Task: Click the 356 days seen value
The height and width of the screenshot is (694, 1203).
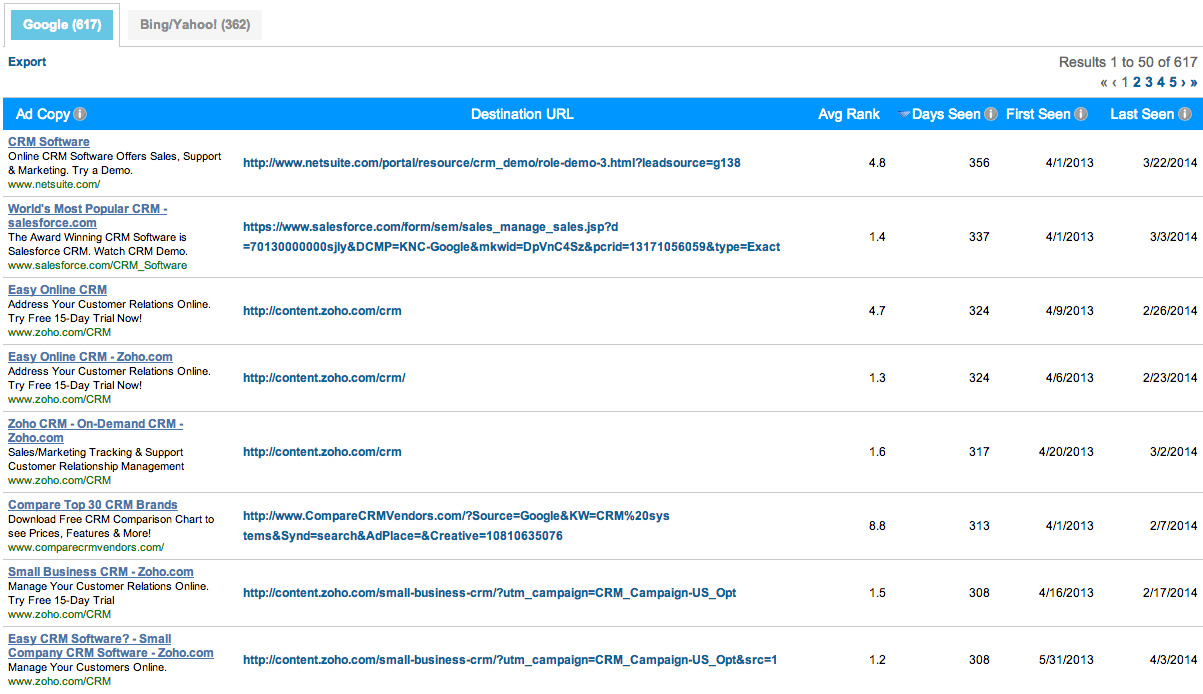Action: tap(979, 163)
